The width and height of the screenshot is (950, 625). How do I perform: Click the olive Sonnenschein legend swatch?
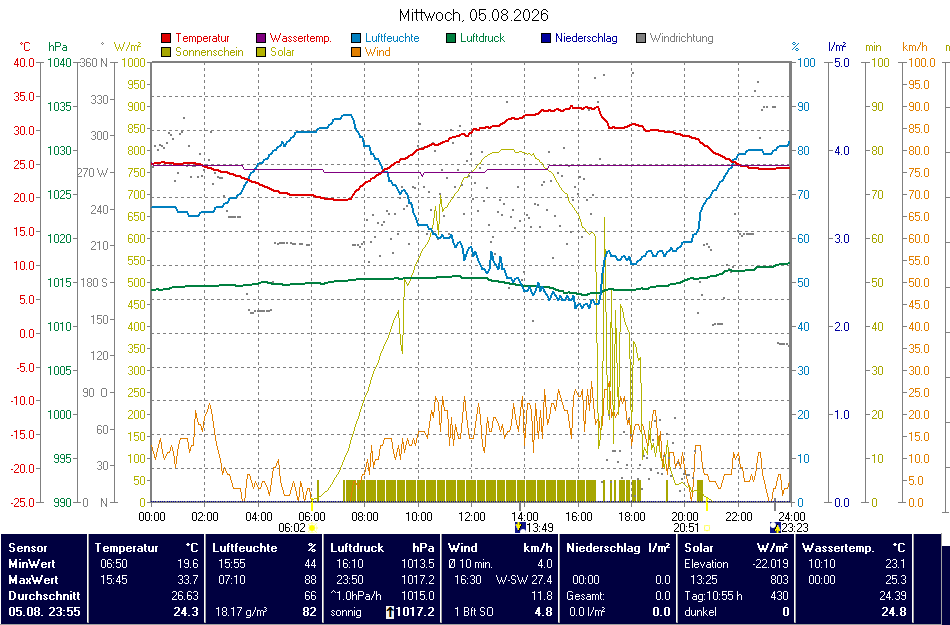[166, 52]
